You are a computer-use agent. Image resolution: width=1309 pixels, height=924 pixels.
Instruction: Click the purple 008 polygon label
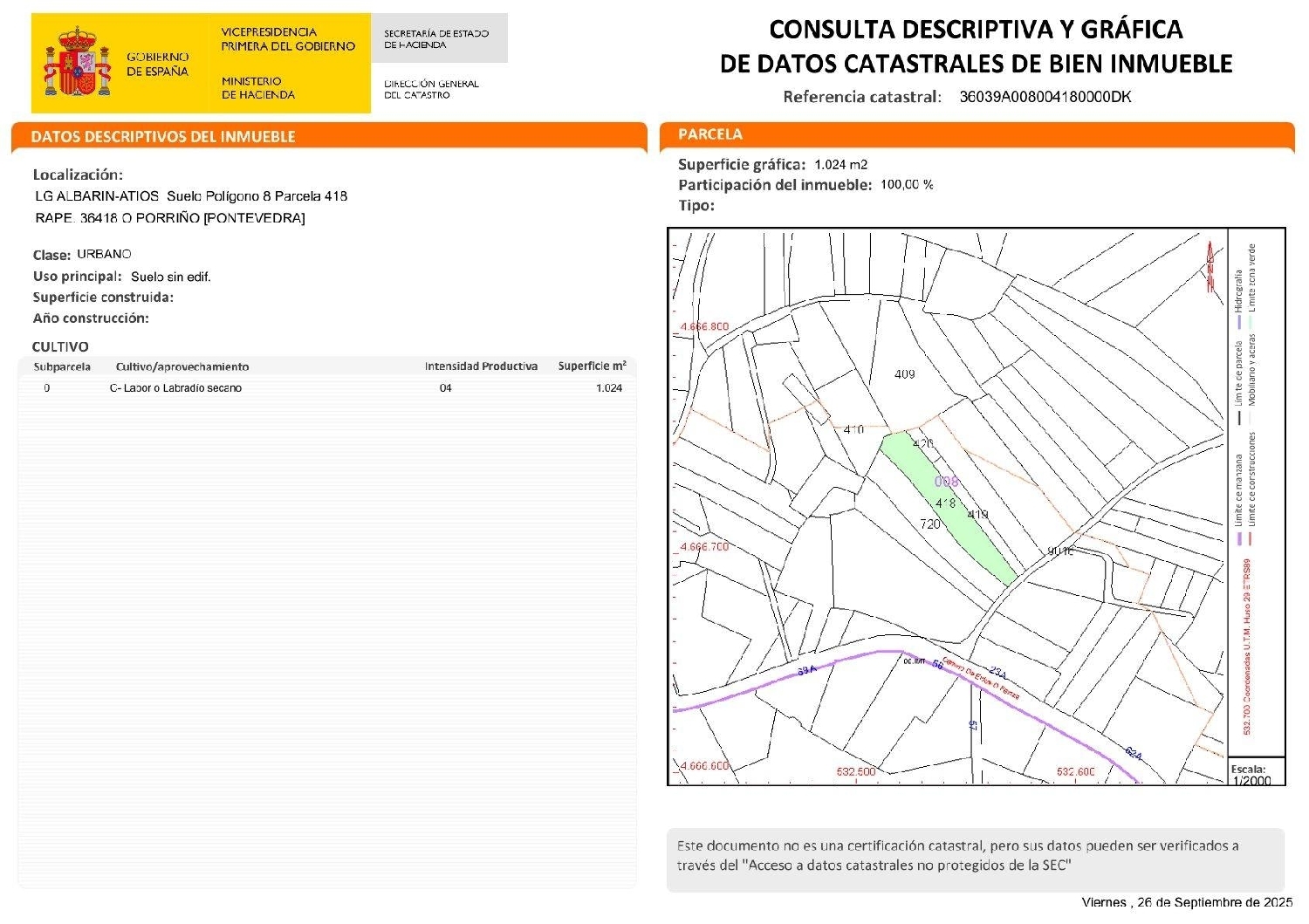click(x=946, y=482)
